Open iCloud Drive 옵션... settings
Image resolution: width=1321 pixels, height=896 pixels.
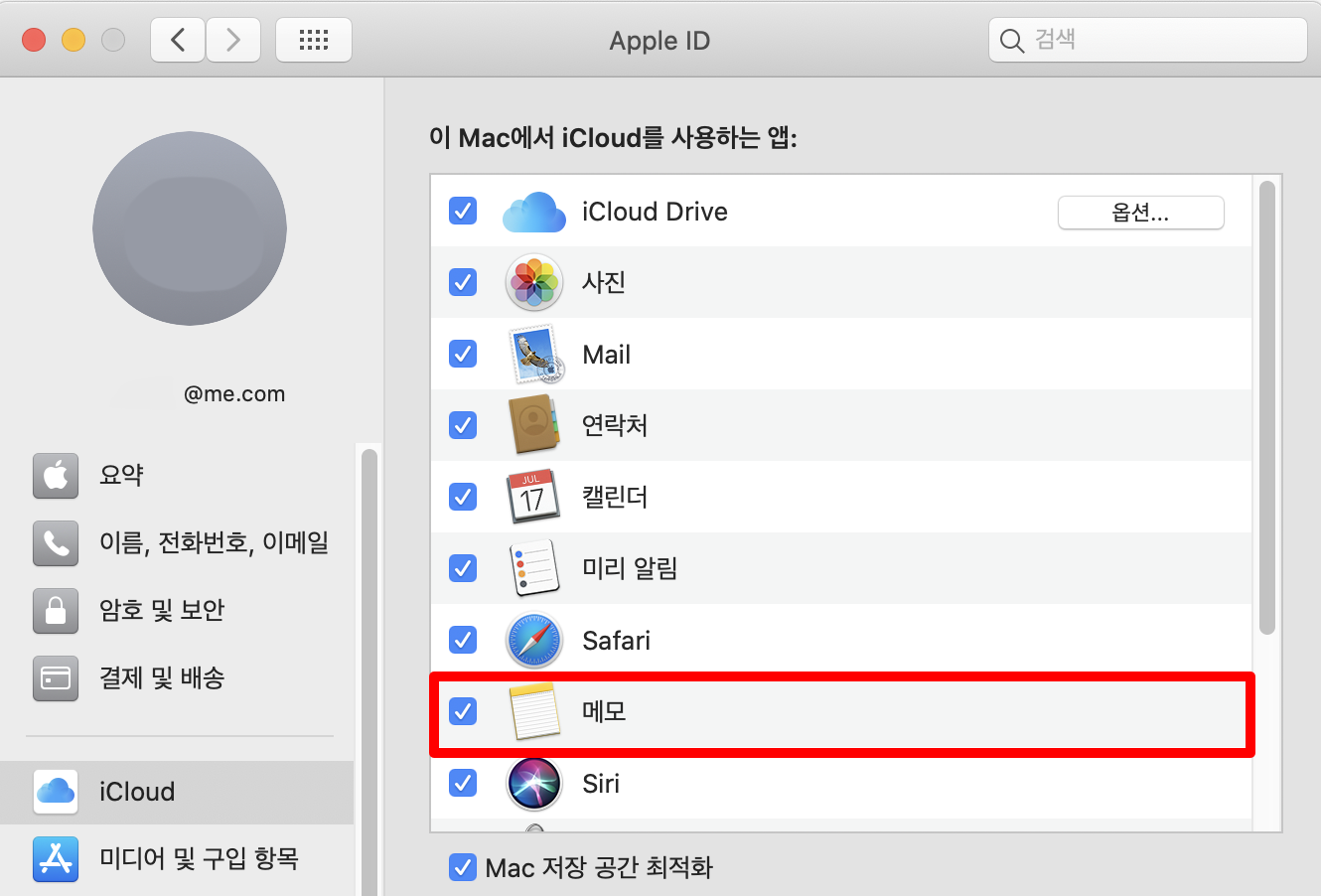click(x=1140, y=212)
